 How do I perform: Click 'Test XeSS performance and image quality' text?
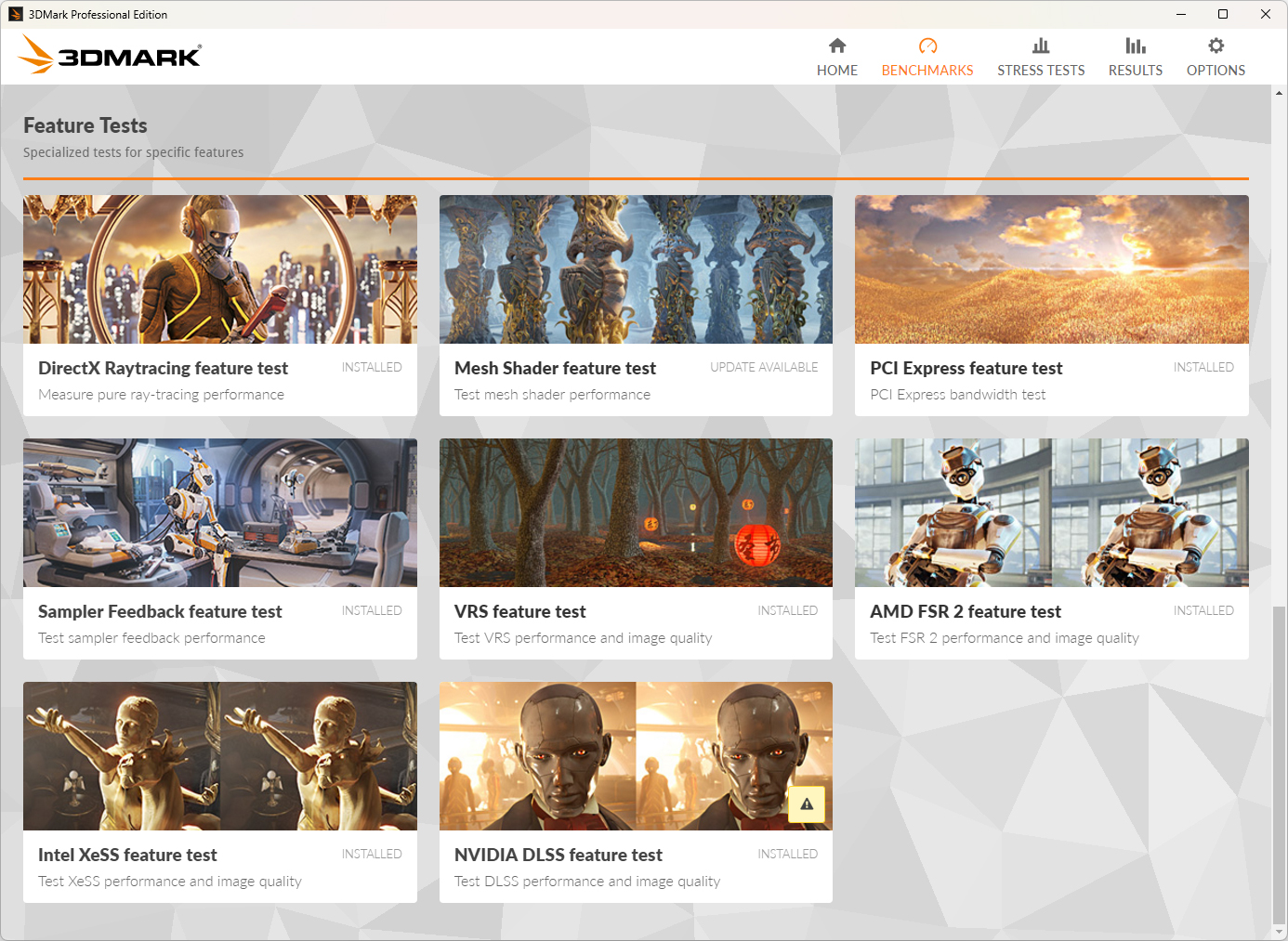click(169, 882)
